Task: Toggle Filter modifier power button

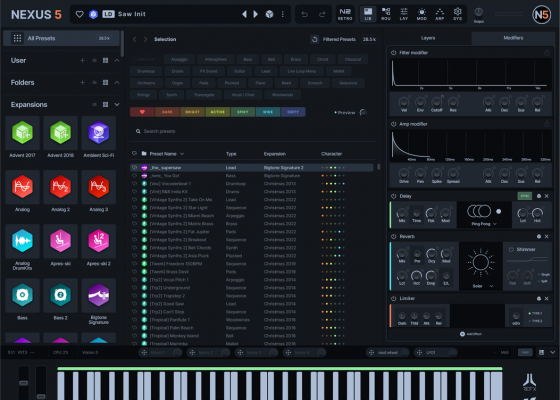Action: (x=393, y=53)
